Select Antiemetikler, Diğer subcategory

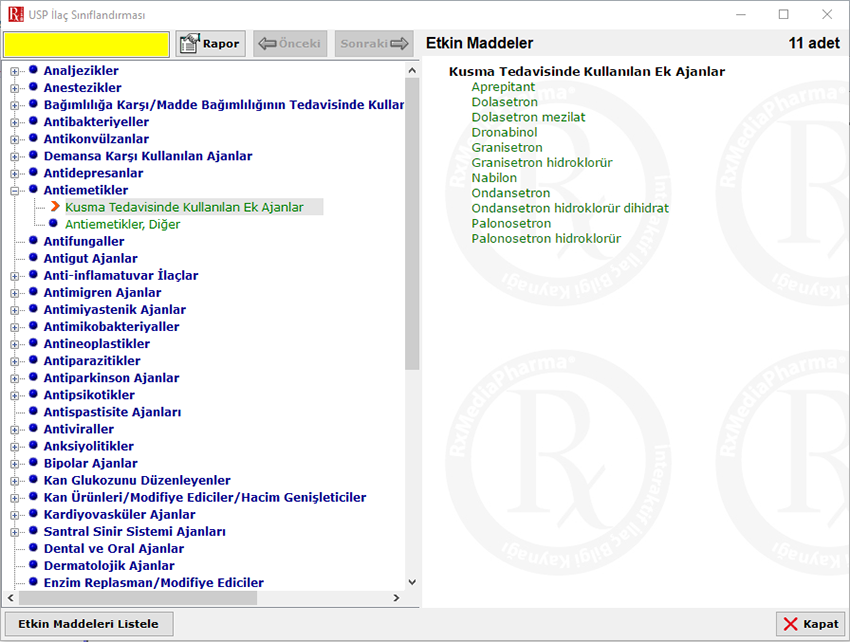click(122, 224)
